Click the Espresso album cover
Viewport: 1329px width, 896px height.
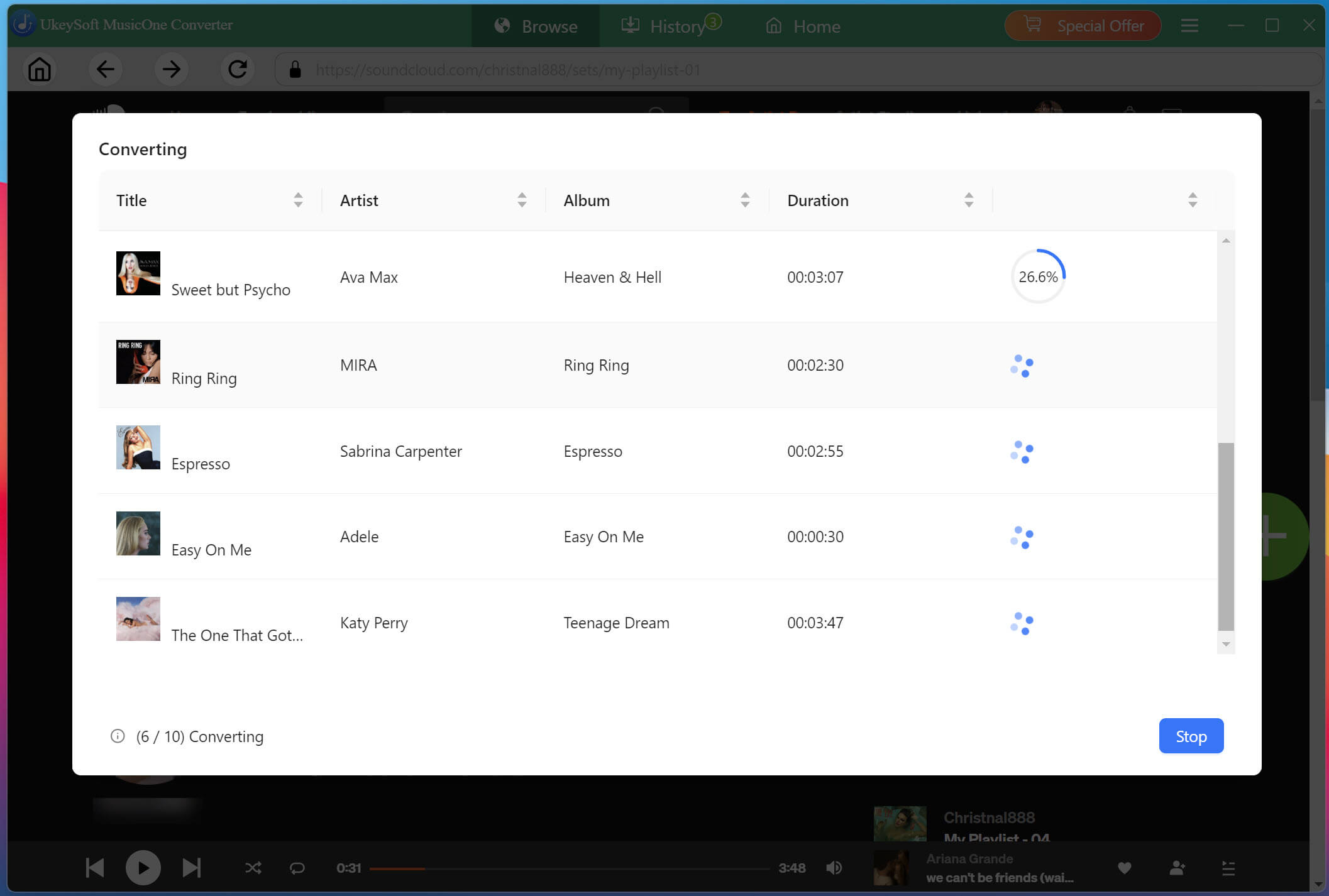138,447
